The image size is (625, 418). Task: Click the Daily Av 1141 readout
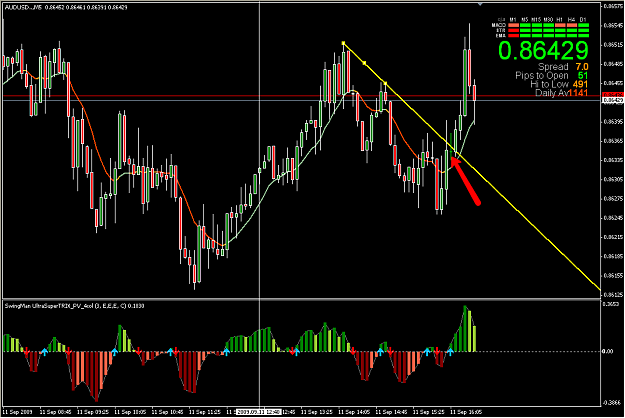tap(562, 93)
